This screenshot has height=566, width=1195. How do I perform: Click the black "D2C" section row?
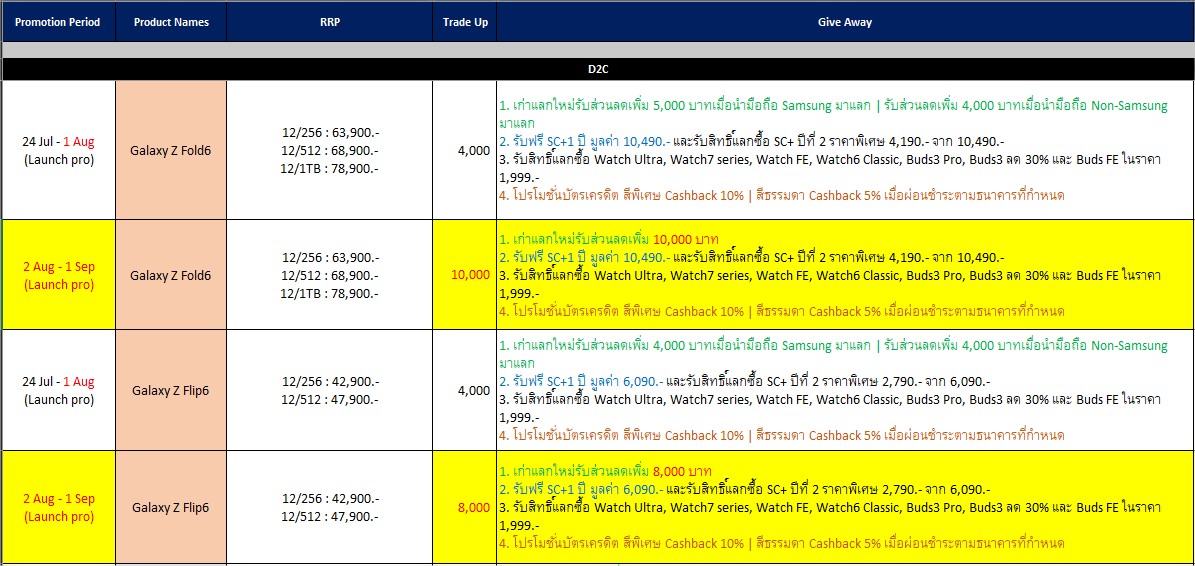pyautogui.click(x=598, y=69)
